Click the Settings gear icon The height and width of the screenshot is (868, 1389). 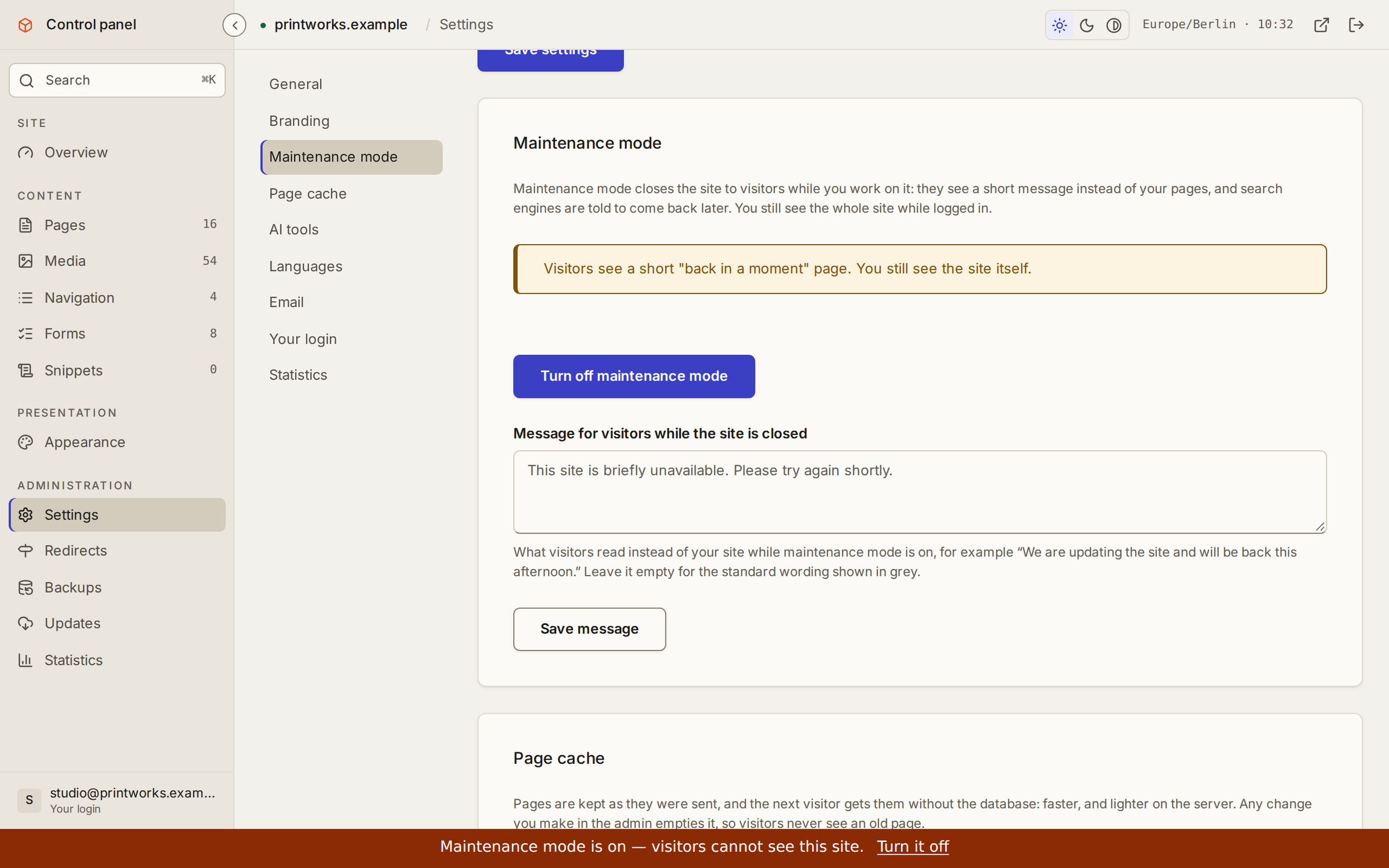[x=25, y=515]
